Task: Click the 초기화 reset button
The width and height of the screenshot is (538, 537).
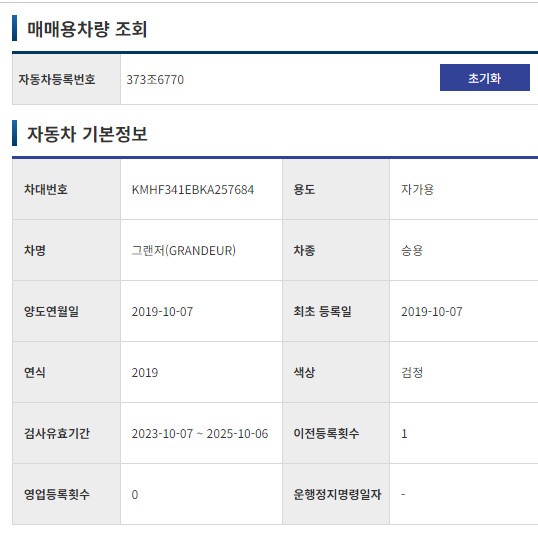Action: pyautogui.click(x=484, y=78)
